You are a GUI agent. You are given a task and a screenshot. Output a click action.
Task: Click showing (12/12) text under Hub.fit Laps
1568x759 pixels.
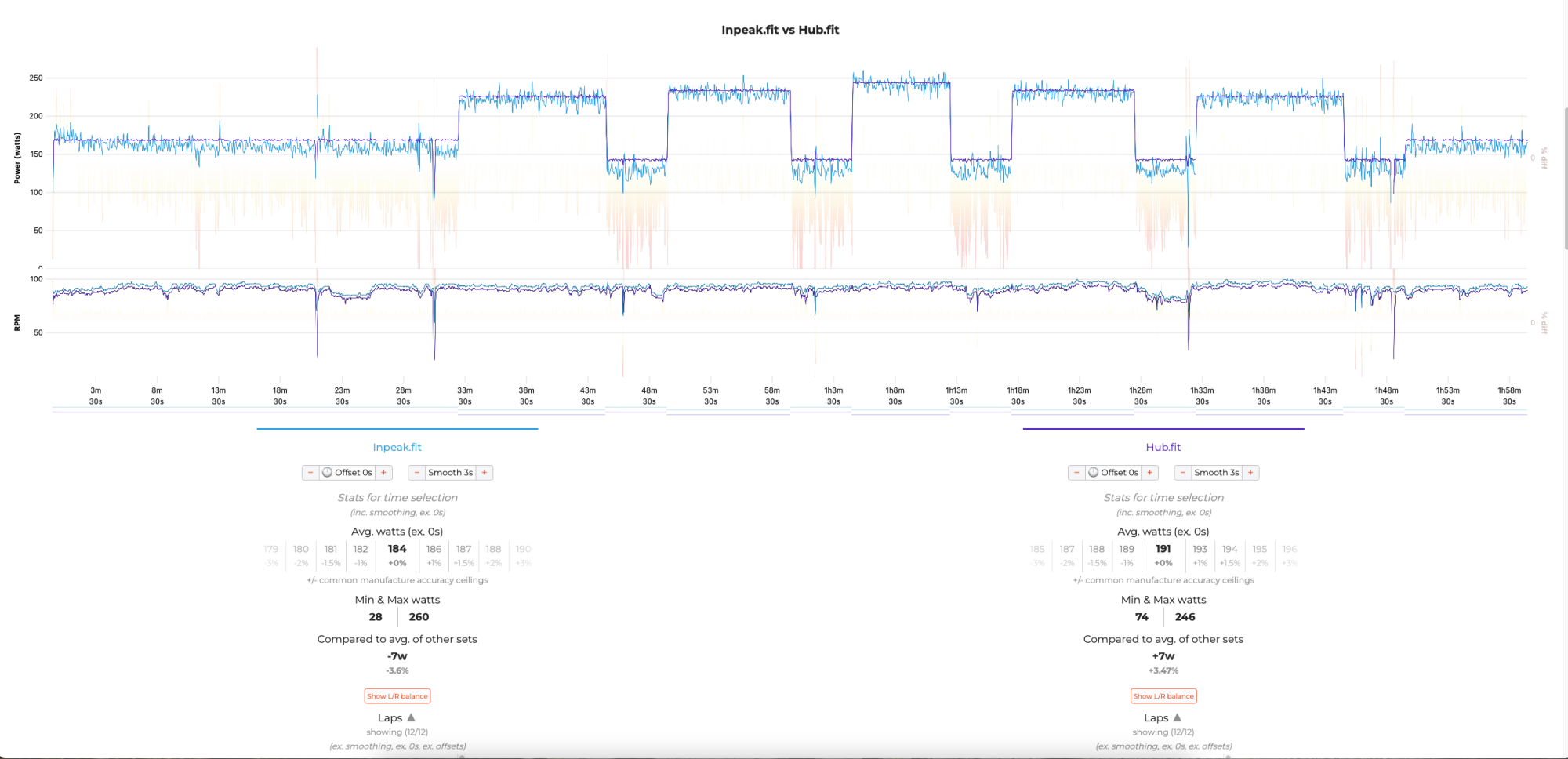click(1163, 732)
